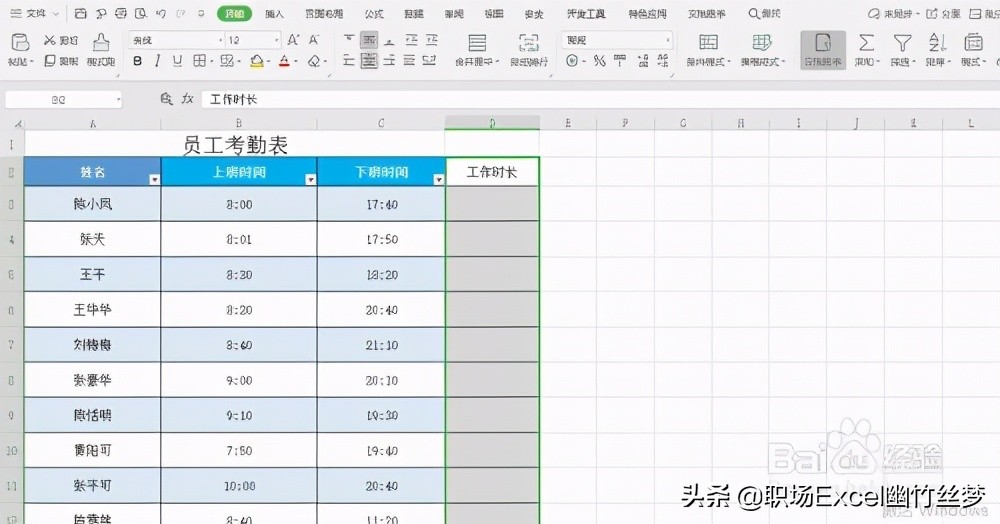Toggle Align Left
This screenshot has height=524, width=1000.
coord(349,61)
